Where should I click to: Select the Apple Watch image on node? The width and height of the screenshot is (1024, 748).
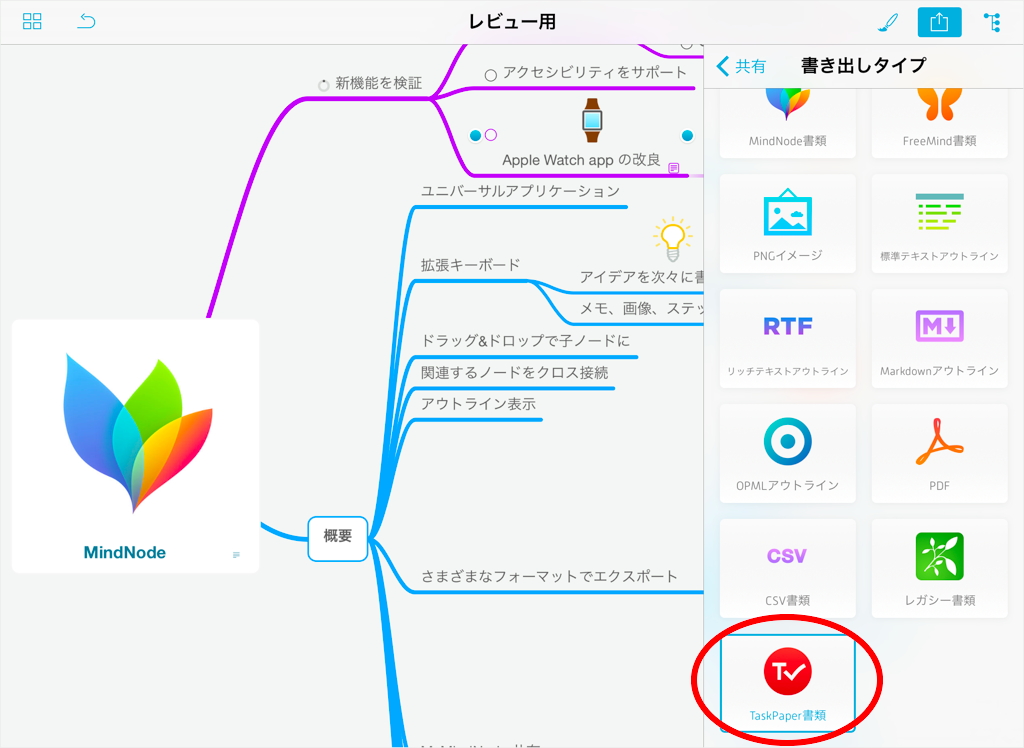(x=592, y=120)
